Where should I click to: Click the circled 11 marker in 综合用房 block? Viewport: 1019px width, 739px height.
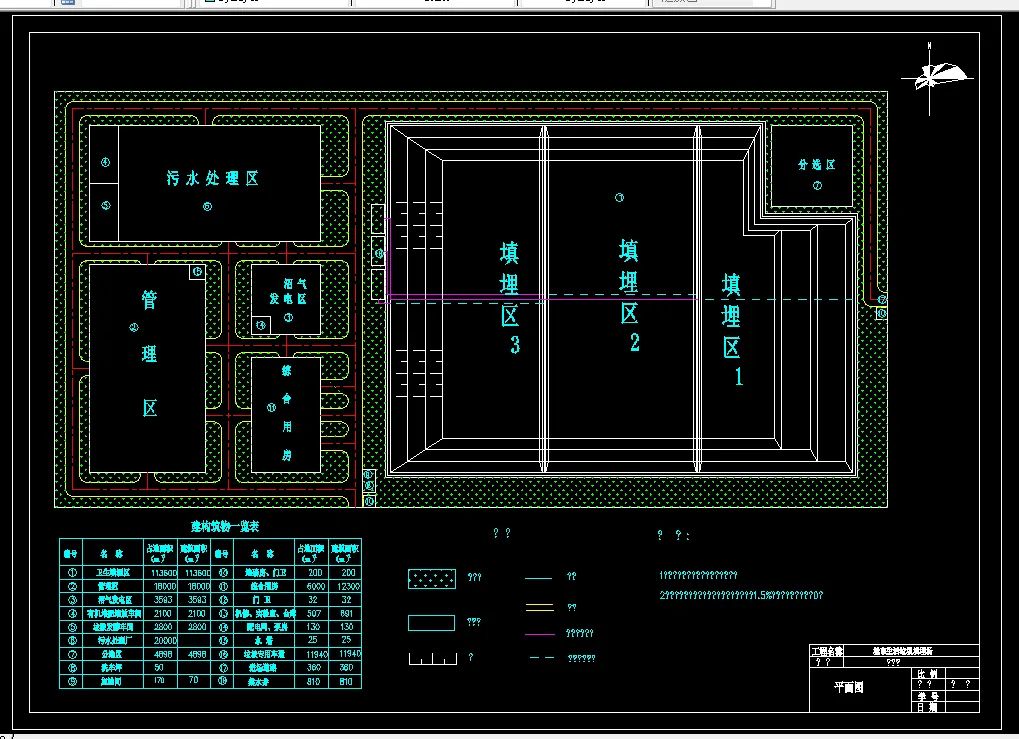(x=272, y=408)
